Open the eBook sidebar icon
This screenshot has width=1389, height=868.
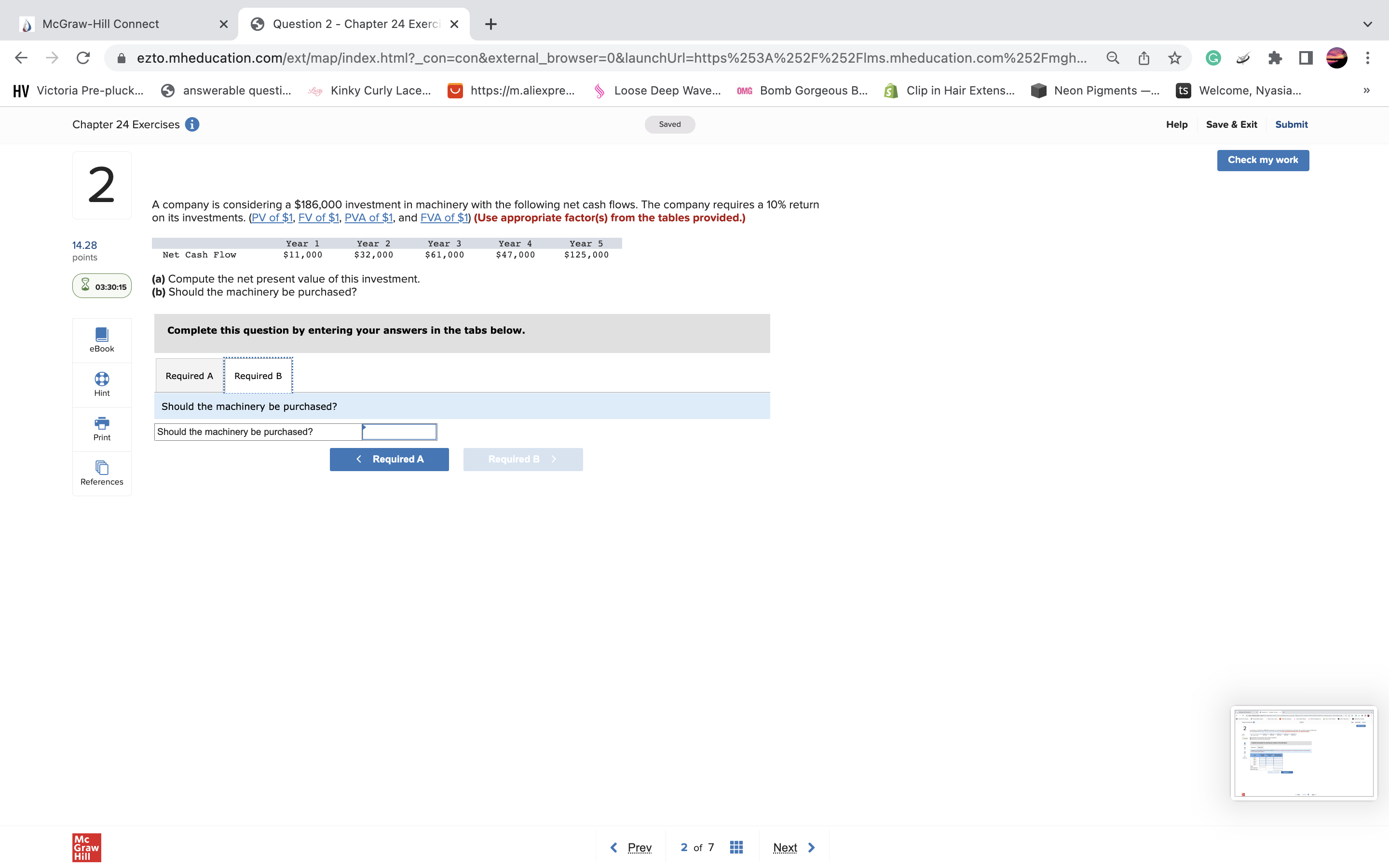click(x=102, y=340)
